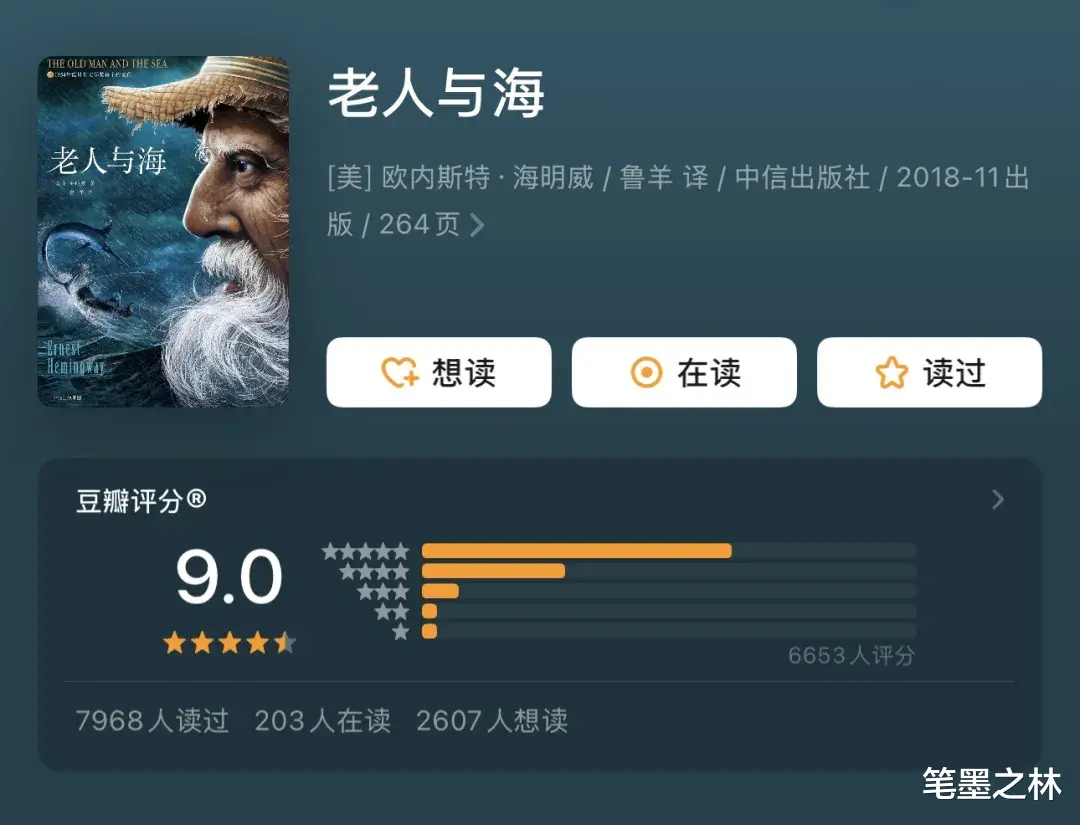Tap the star icon in 读过
The height and width of the screenshot is (825, 1080).
pyautogui.click(x=891, y=373)
